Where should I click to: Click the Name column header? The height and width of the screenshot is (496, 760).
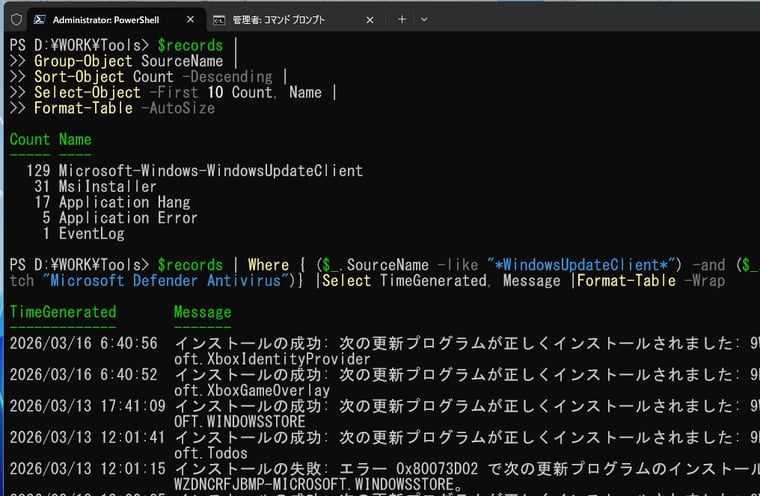tap(75, 140)
